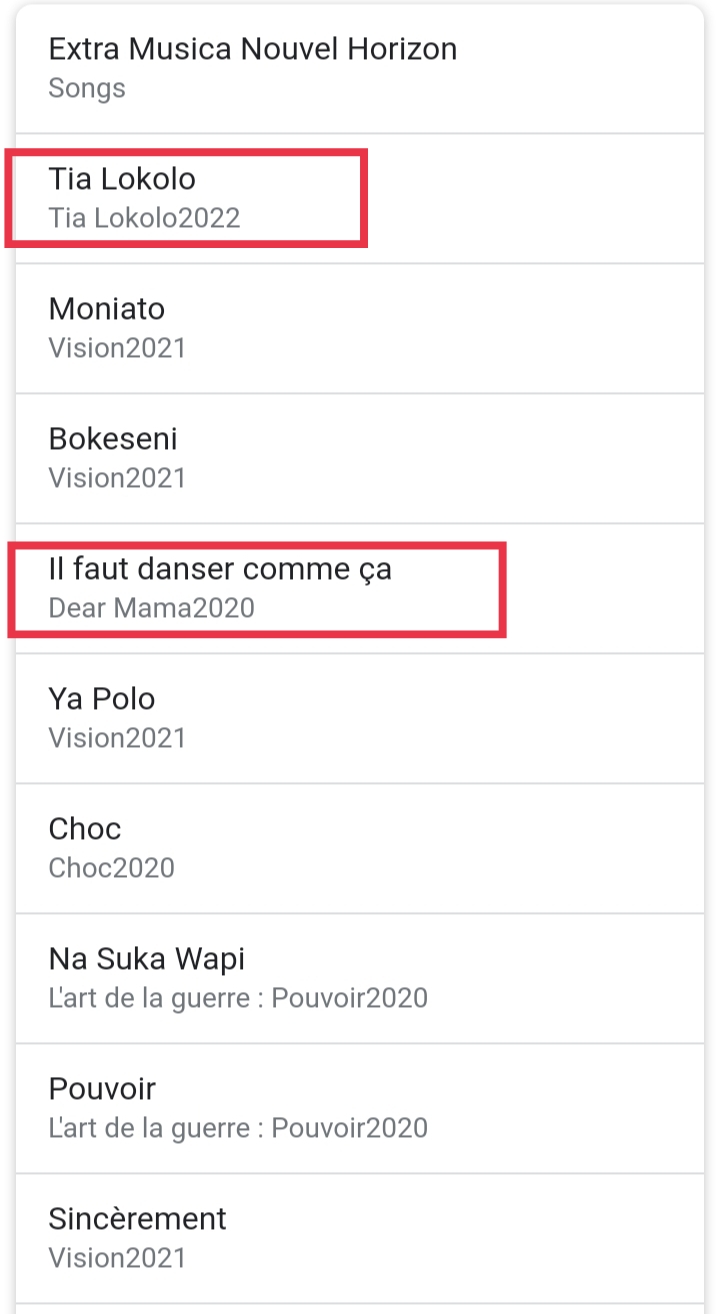
Task: Choose the song Ya Polo
Action: 360,718
